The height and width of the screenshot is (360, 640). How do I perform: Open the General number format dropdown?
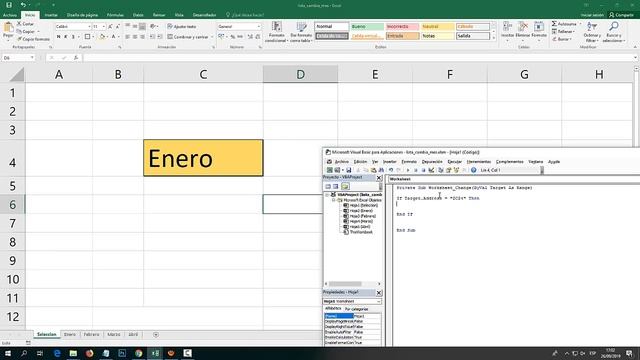pyautogui.click(x=258, y=27)
